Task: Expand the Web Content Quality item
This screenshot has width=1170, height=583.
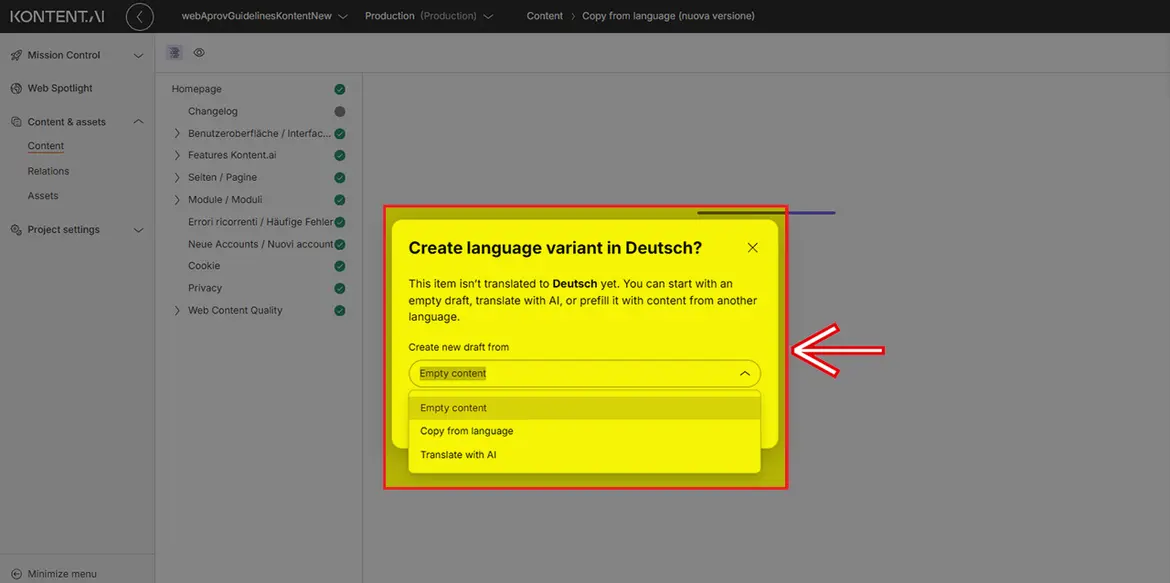Action: click(177, 310)
